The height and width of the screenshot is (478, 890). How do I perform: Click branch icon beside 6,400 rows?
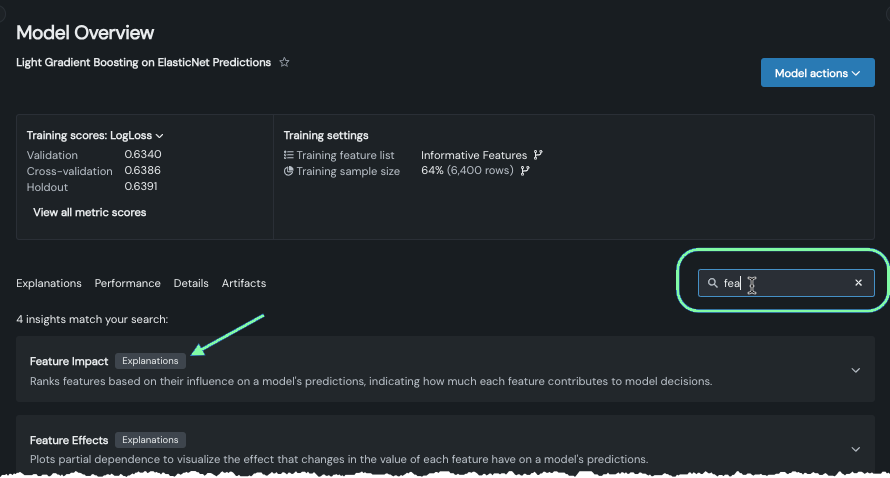pyautogui.click(x=525, y=171)
